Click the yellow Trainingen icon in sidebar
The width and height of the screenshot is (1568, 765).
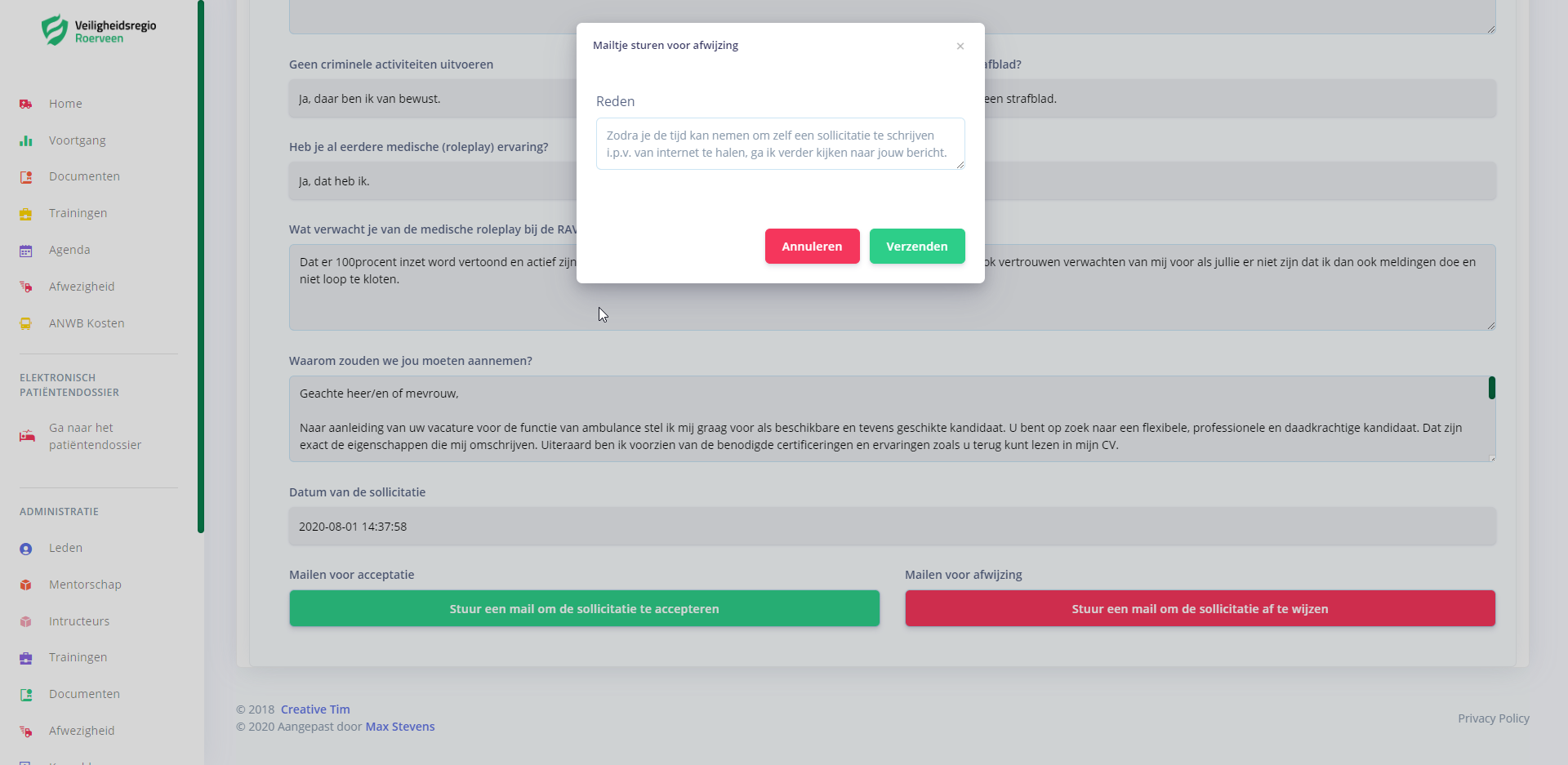point(26,214)
